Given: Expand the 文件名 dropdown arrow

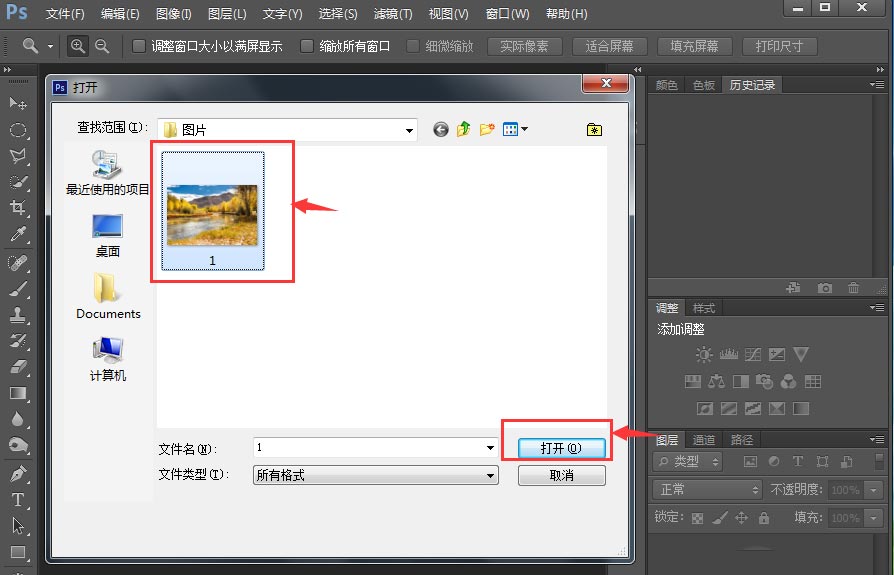Looking at the screenshot, I should [x=490, y=448].
